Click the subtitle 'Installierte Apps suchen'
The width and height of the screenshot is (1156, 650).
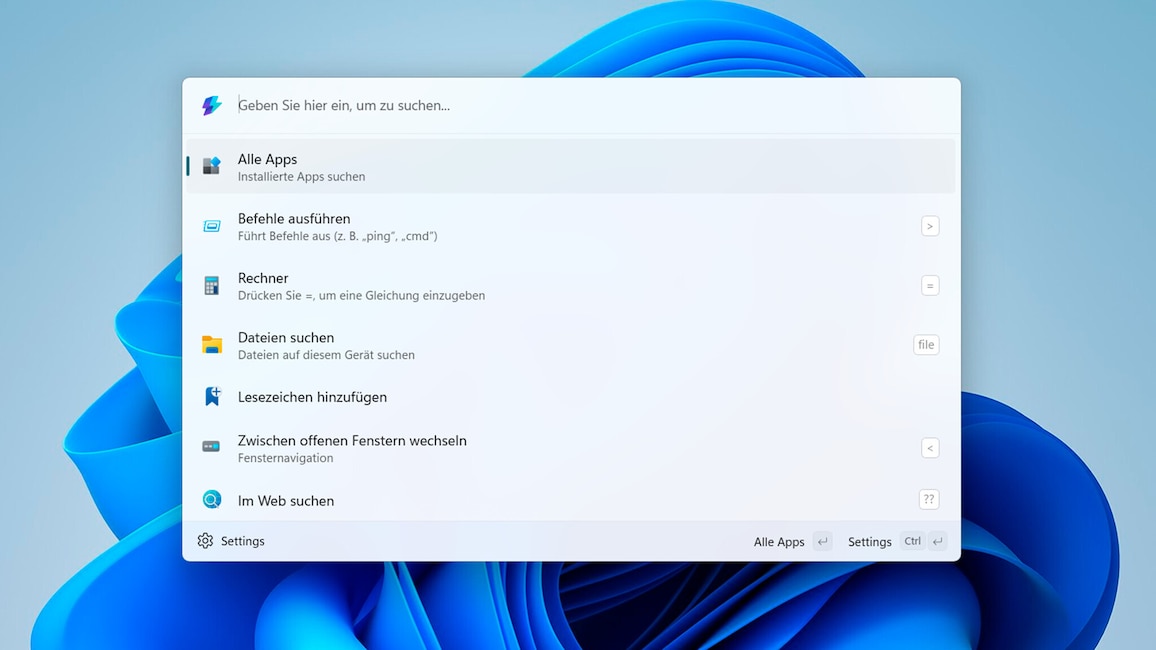[302, 177]
